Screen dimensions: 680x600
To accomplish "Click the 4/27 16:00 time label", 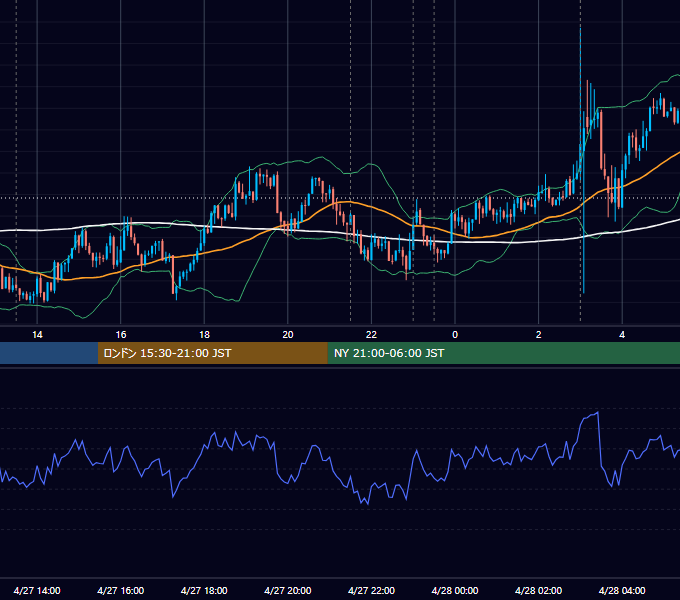I will (x=121, y=590).
